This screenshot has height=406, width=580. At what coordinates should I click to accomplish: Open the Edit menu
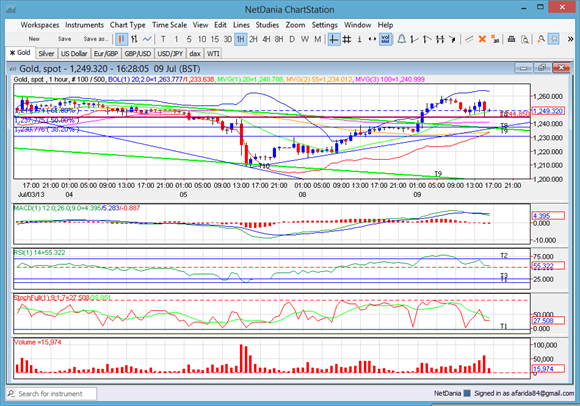(x=220, y=25)
